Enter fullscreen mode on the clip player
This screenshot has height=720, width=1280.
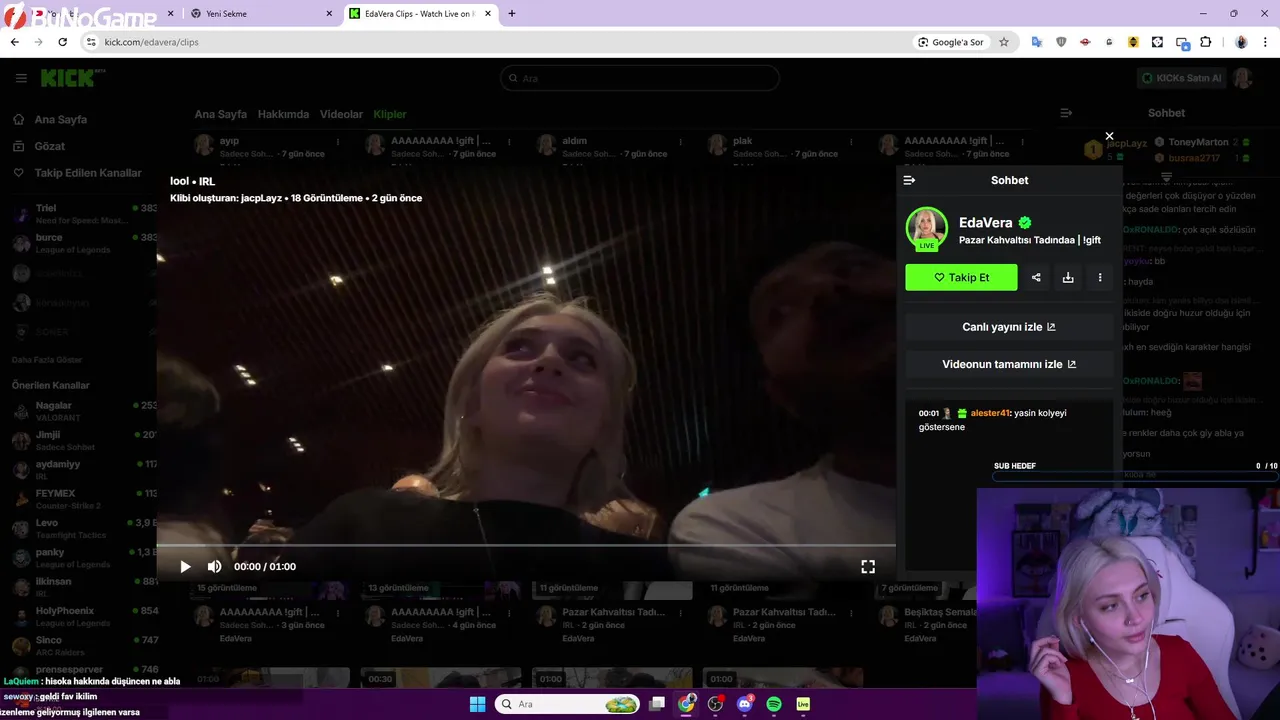[868, 566]
